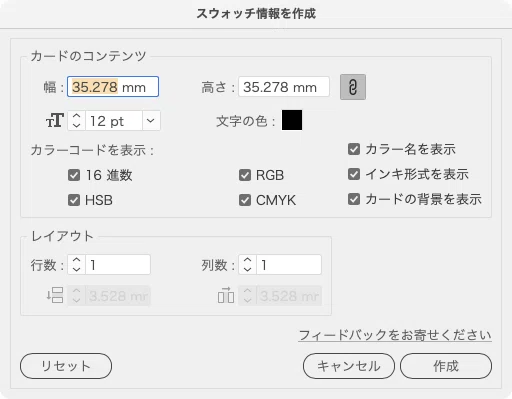This screenshot has height=399, width=512.
Task: Click the column spacing 3.528 field
Action: click(289, 295)
